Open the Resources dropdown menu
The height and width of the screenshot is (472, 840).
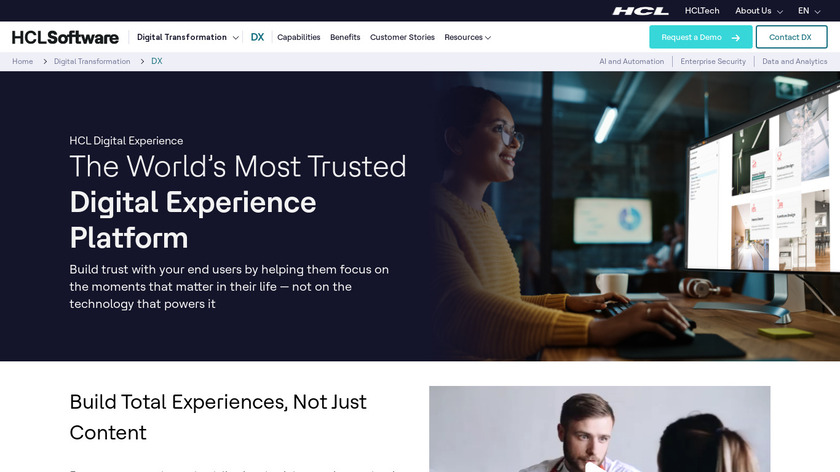pyautogui.click(x=467, y=37)
